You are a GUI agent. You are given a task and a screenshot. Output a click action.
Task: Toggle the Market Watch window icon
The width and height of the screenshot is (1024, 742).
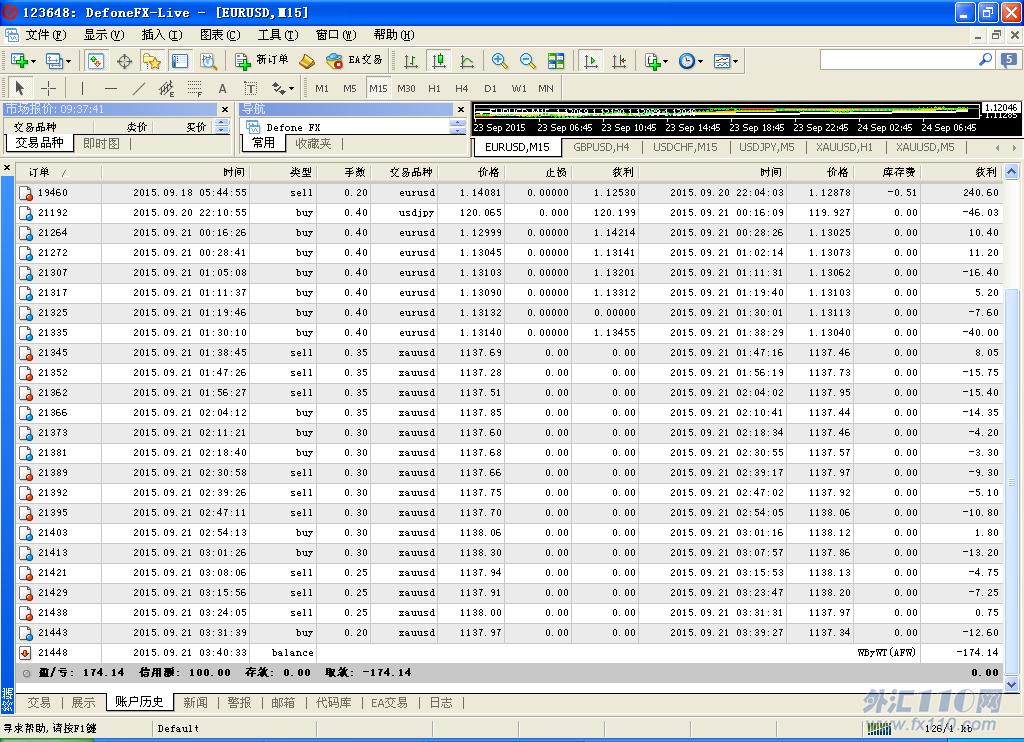tap(96, 61)
